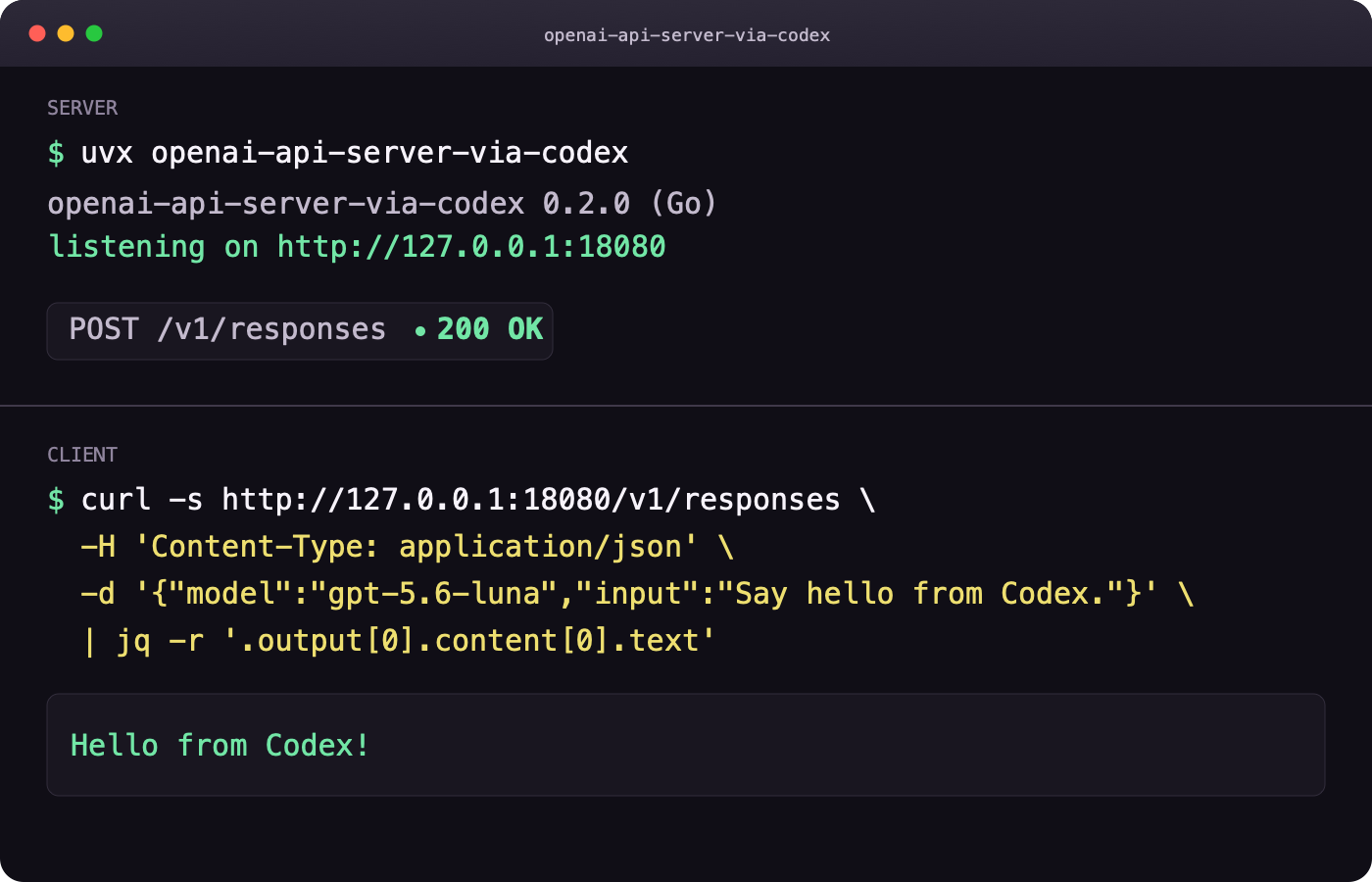
Task: Click the -d JSON payload line
Action: 638,594
